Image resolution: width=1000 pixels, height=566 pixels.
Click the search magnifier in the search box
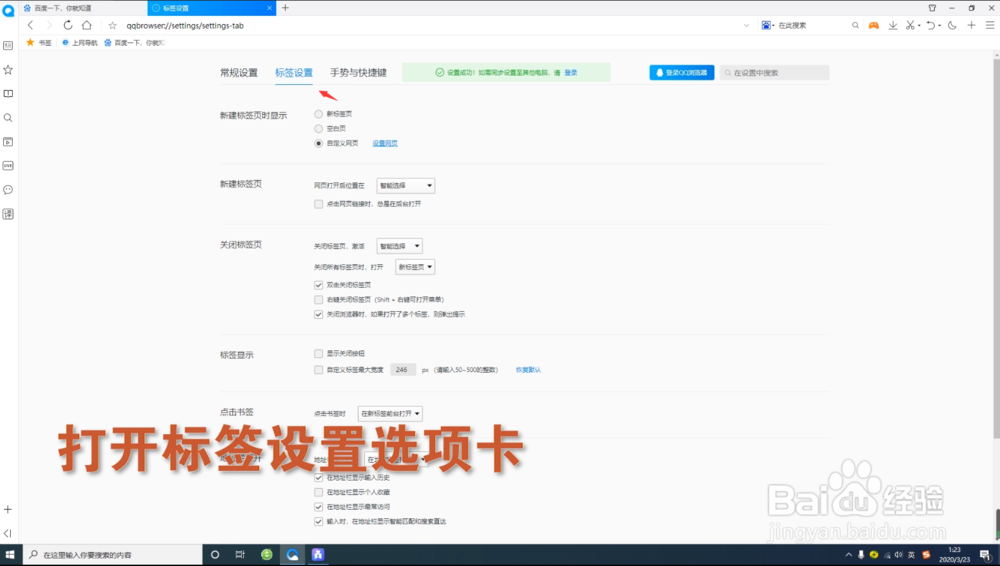(855, 26)
